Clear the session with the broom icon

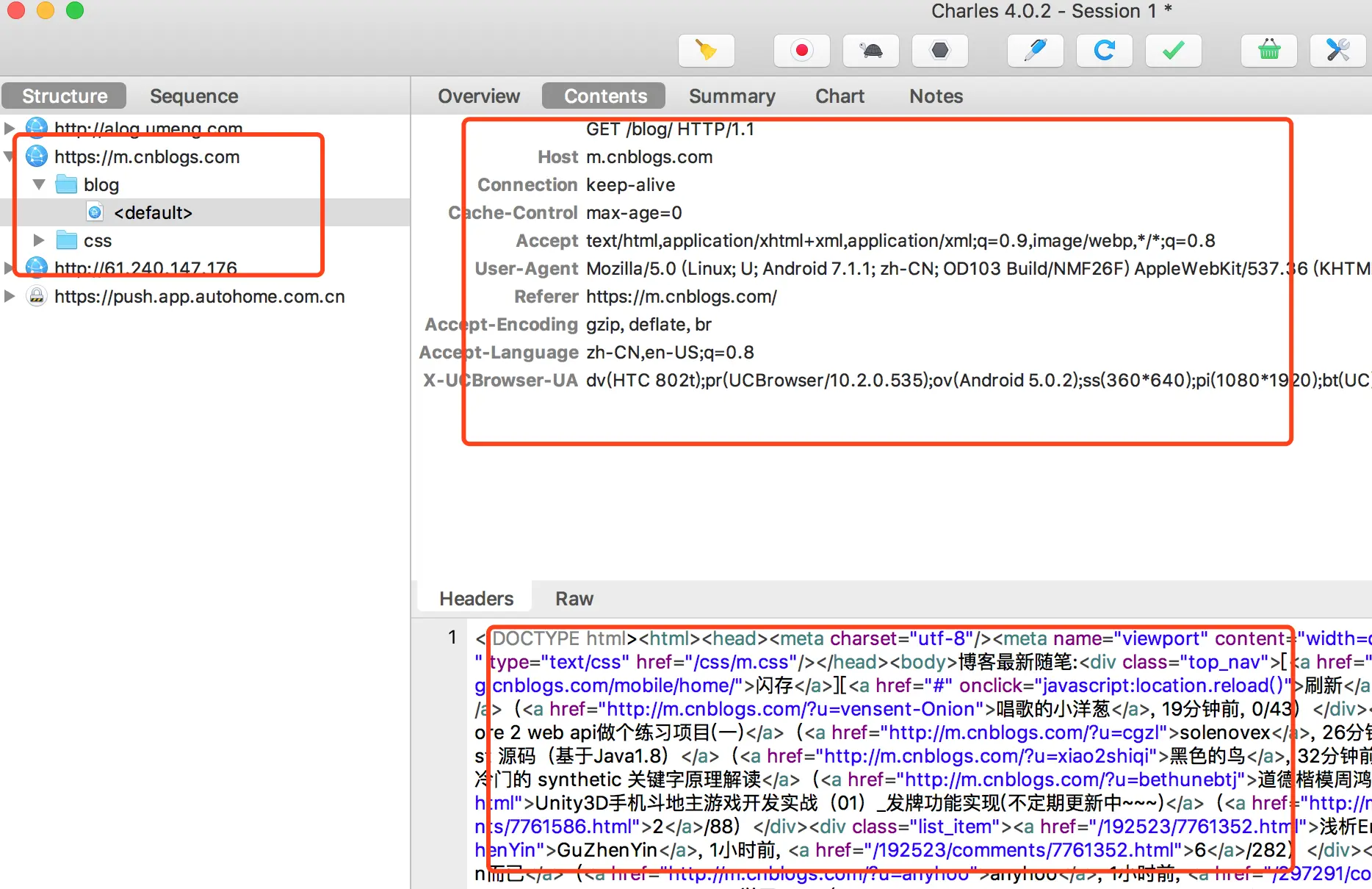[x=706, y=51]
